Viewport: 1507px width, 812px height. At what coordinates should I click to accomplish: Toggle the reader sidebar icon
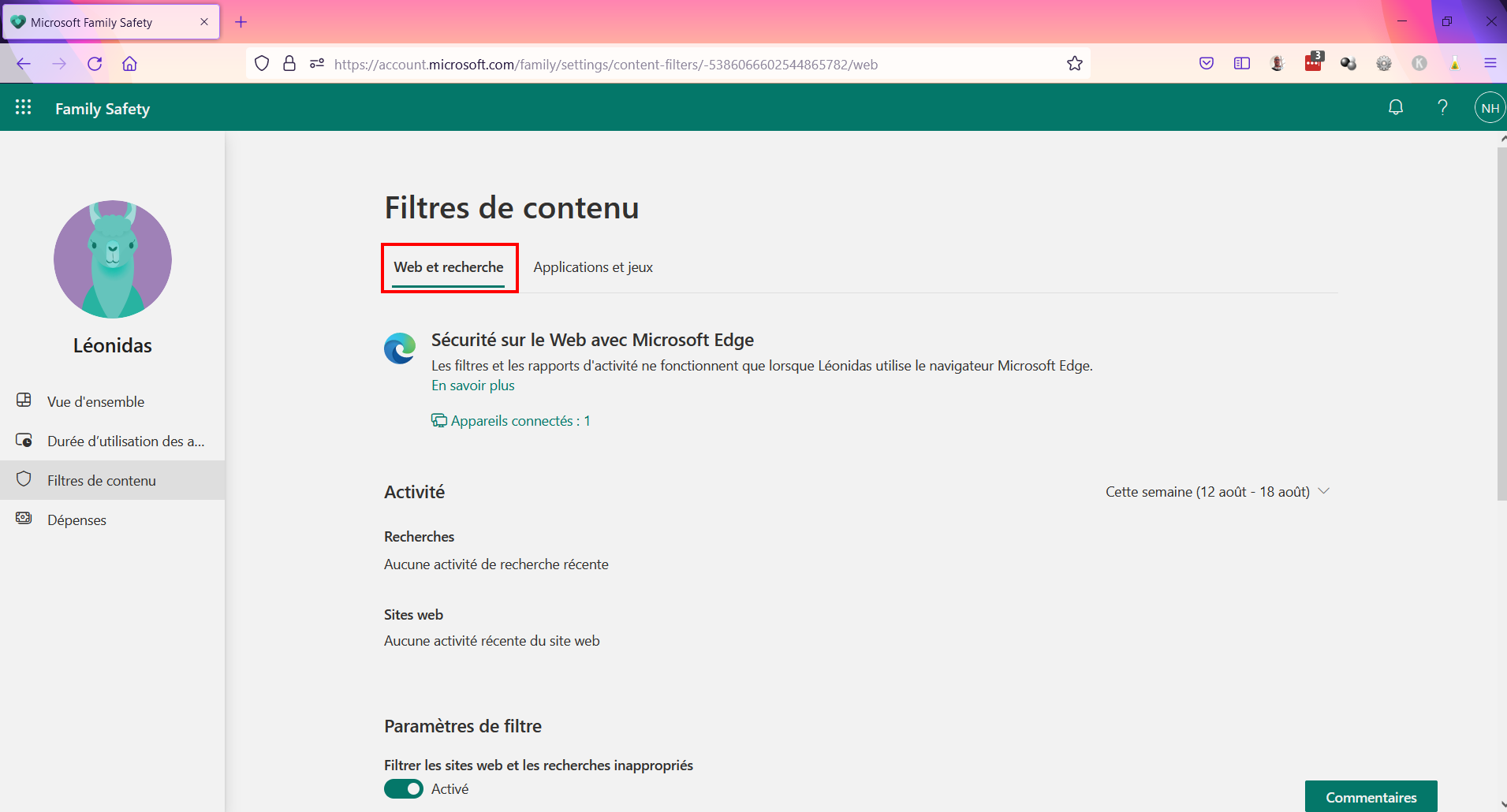pyautogui.click(x=1242, y=64)
